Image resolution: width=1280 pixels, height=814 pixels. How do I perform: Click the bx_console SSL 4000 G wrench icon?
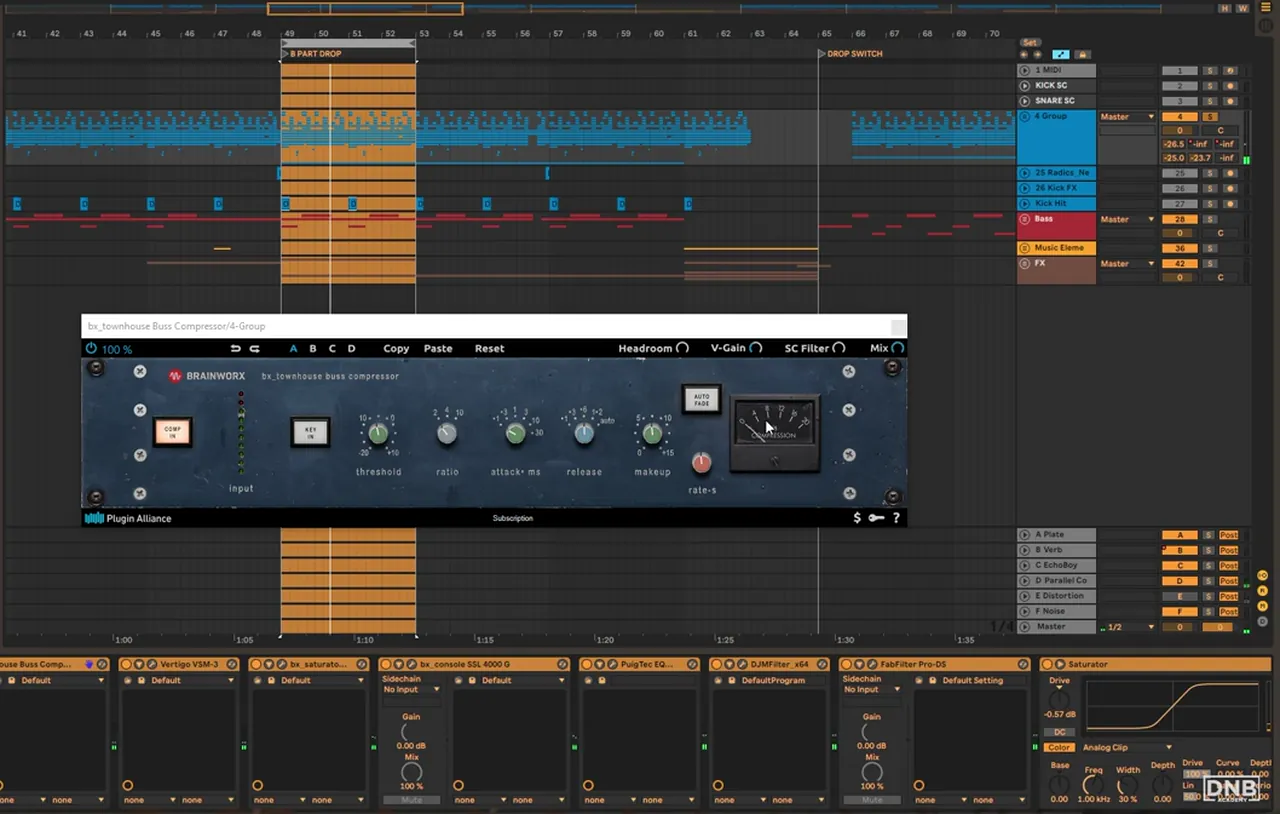[x=413, y=665]
